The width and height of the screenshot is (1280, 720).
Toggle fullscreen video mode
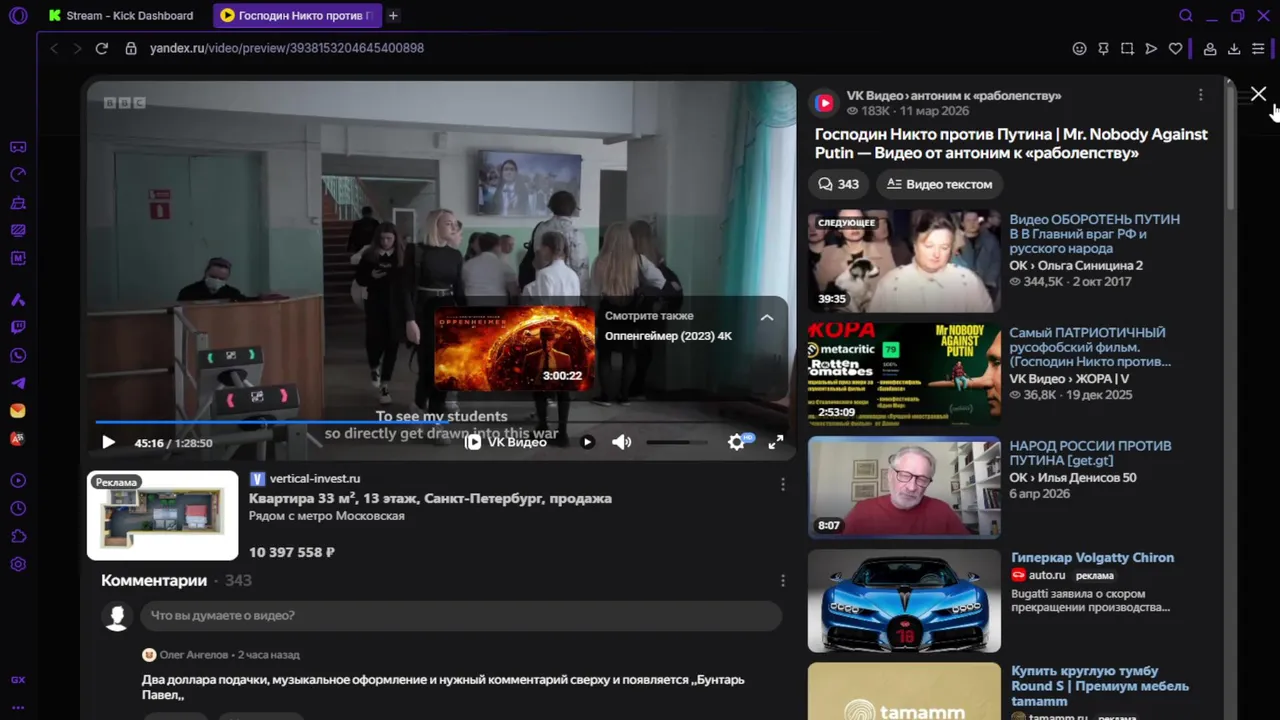pyautogui.click(x=775, y=442)
